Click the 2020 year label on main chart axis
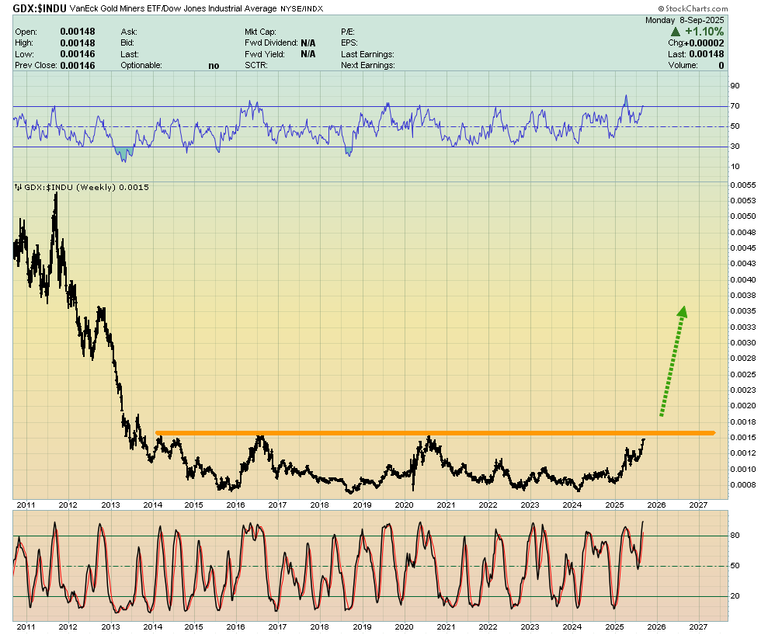768x634 pixels. point(403,505)
